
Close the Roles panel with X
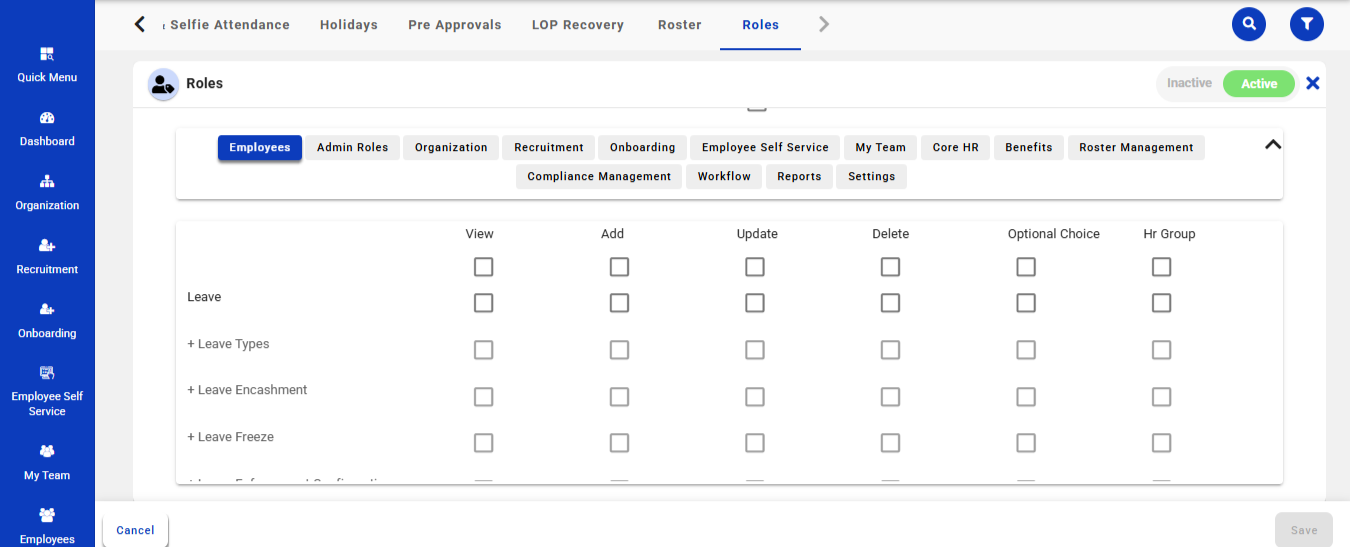click(x=1313, y=84)
